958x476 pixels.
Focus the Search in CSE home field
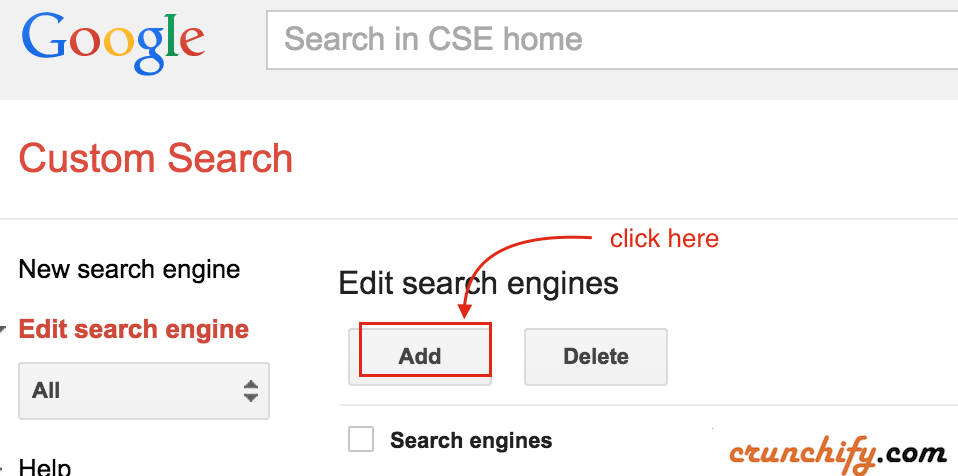click(612, 40)
